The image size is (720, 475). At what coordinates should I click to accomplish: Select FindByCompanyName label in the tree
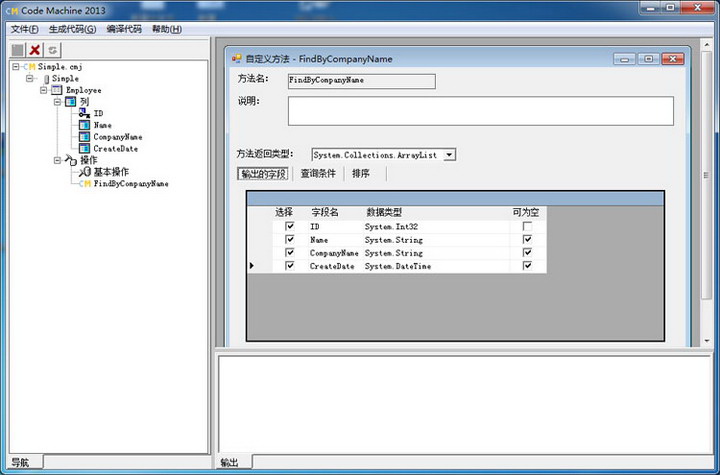pyautogui.click(x=131, y=184)
